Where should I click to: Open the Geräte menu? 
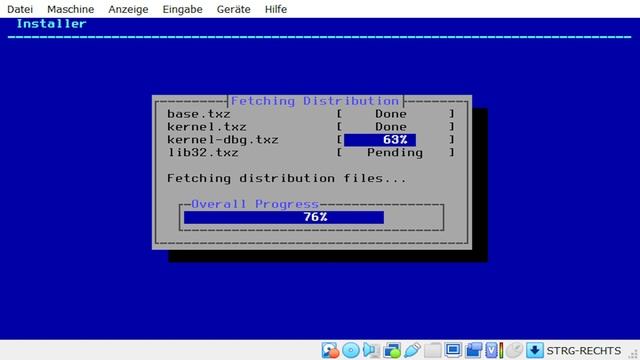coord(233,9)
